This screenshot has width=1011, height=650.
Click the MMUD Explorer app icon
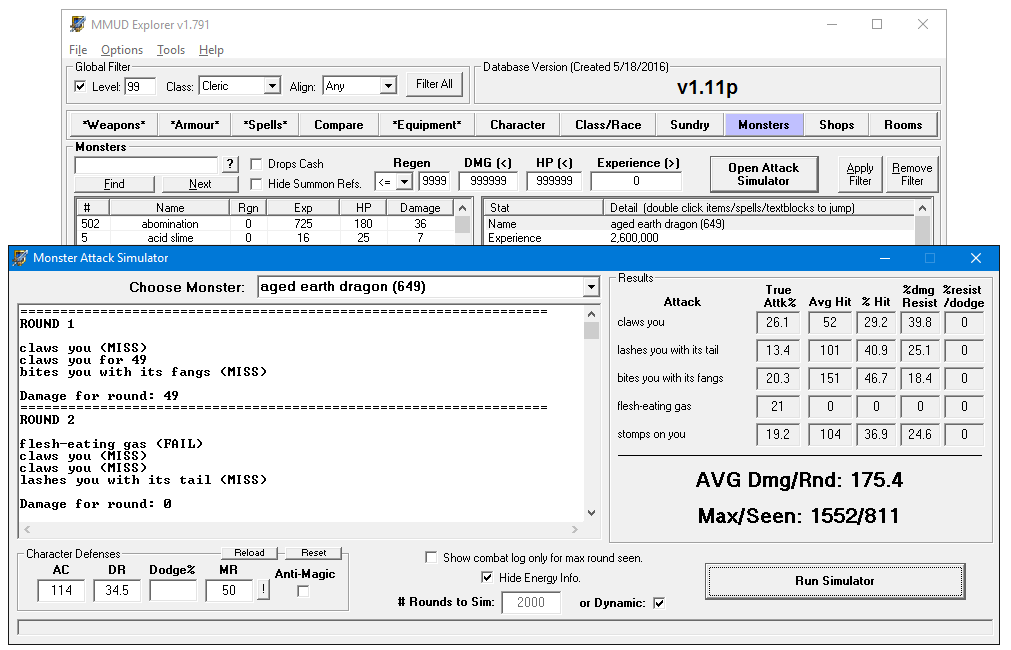78,24
